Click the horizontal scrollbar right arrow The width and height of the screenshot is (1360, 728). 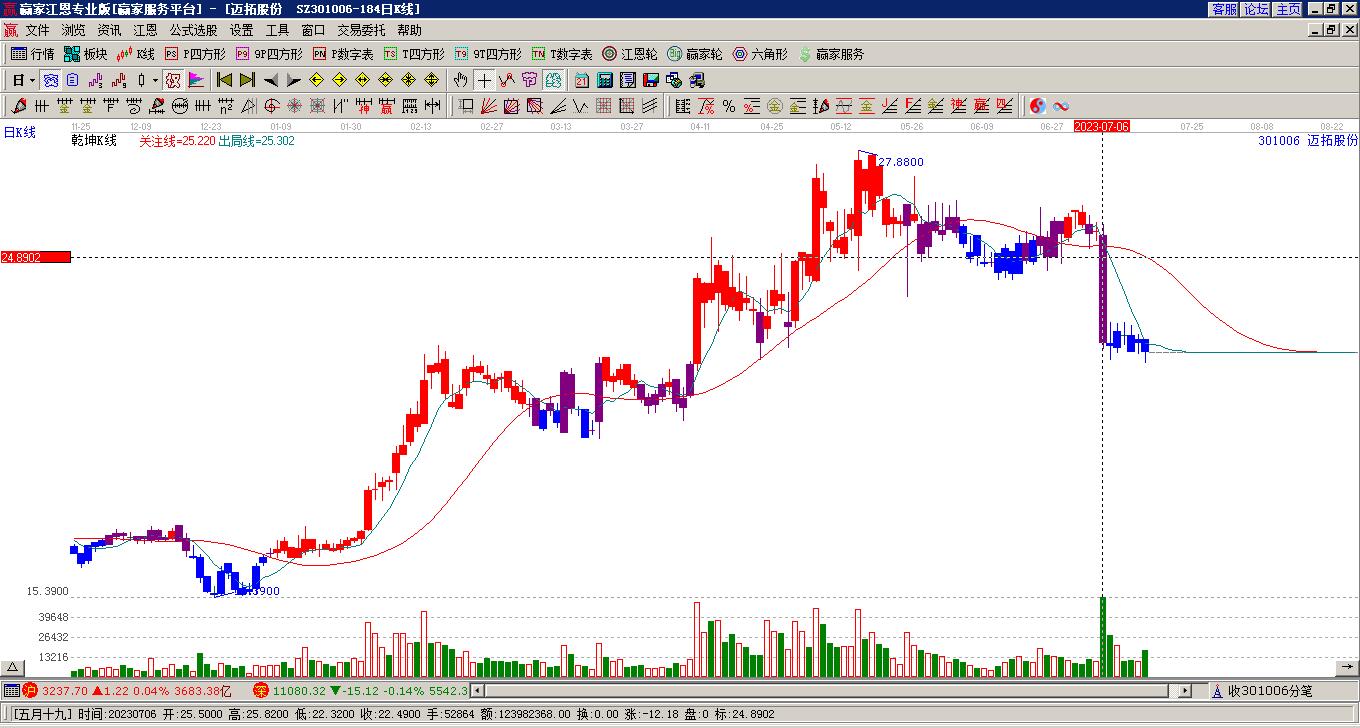click(x=1185, y=691)
